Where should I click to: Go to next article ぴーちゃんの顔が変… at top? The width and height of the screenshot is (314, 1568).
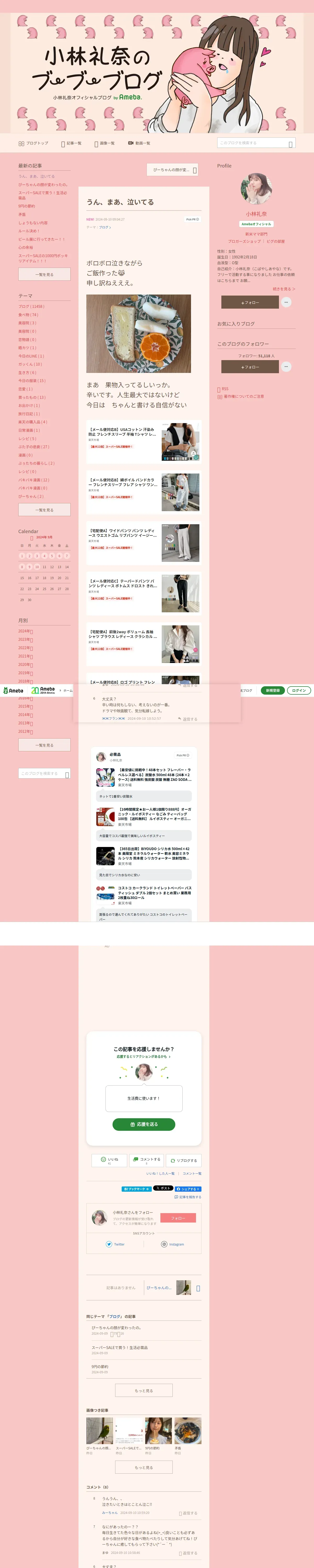(172, 170)
